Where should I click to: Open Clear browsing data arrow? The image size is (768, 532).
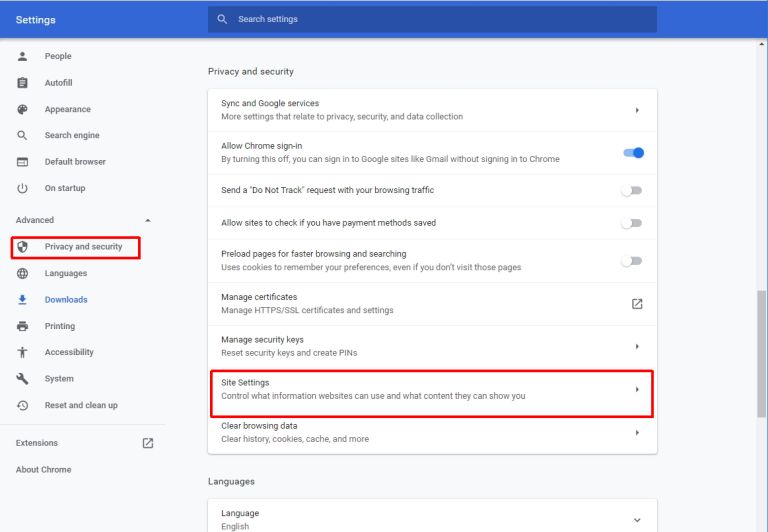[637, 433]
